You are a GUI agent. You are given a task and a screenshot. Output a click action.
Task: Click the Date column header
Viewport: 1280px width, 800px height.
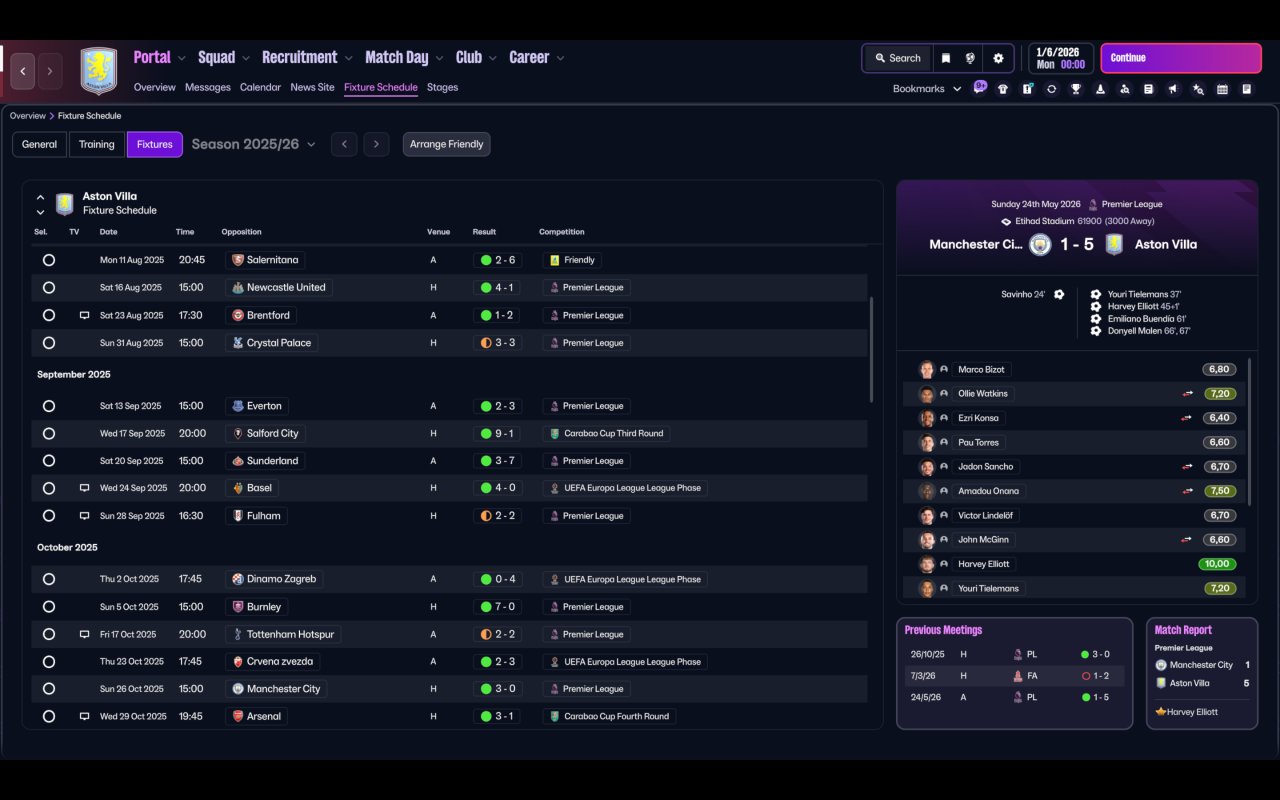tap(108, 232)
